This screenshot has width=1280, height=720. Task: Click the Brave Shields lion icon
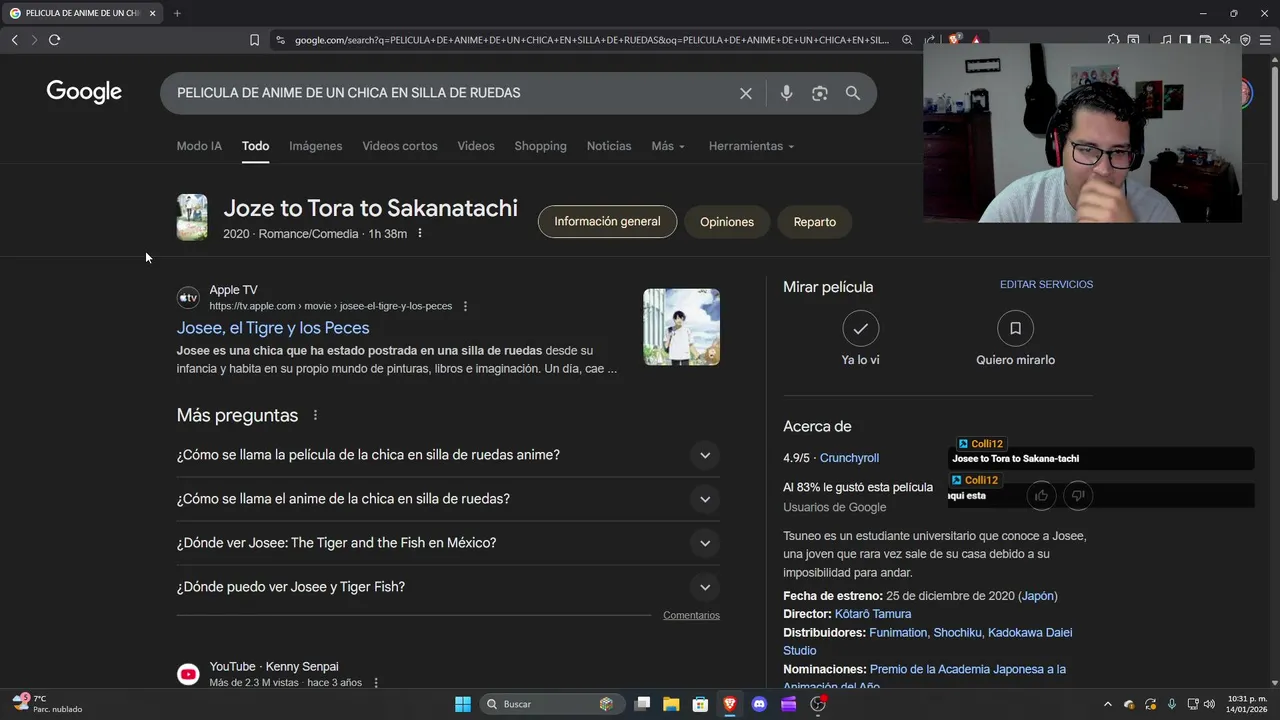click(x=955, y=40)
